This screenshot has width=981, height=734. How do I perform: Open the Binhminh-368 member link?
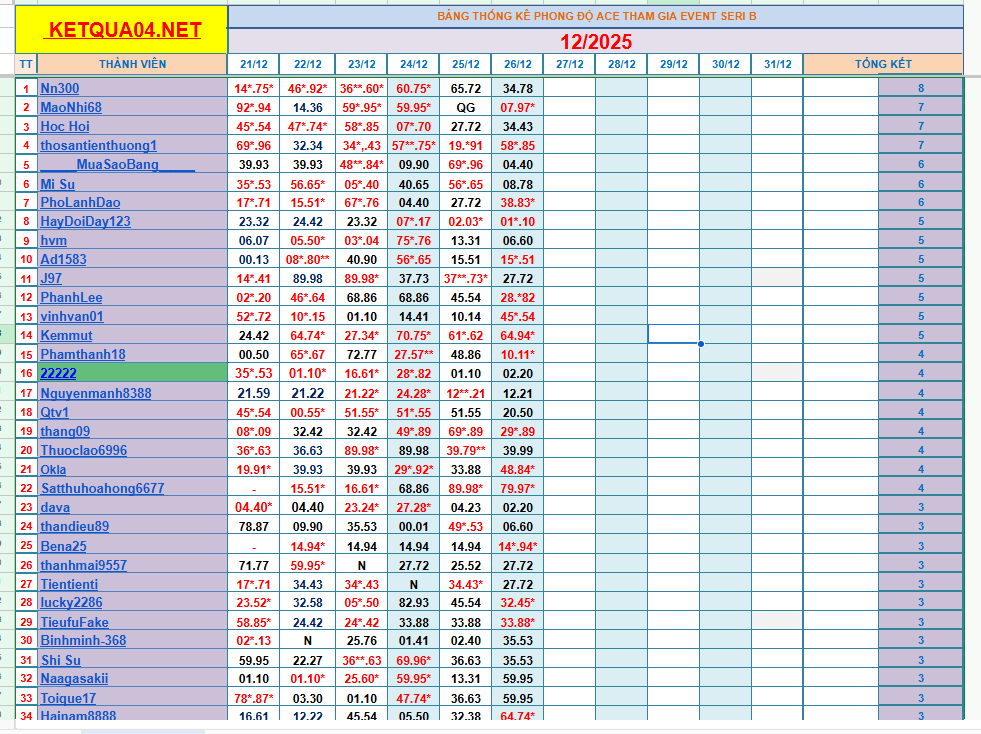coord(83,640)
